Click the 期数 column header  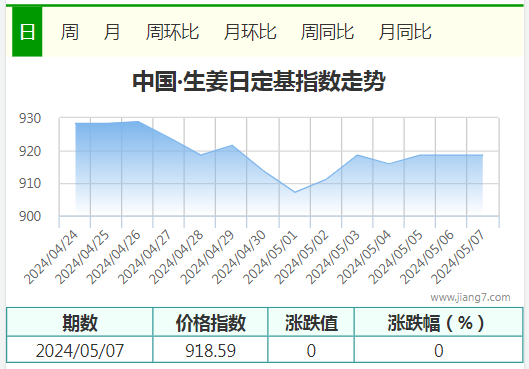[x=80, y=322]
